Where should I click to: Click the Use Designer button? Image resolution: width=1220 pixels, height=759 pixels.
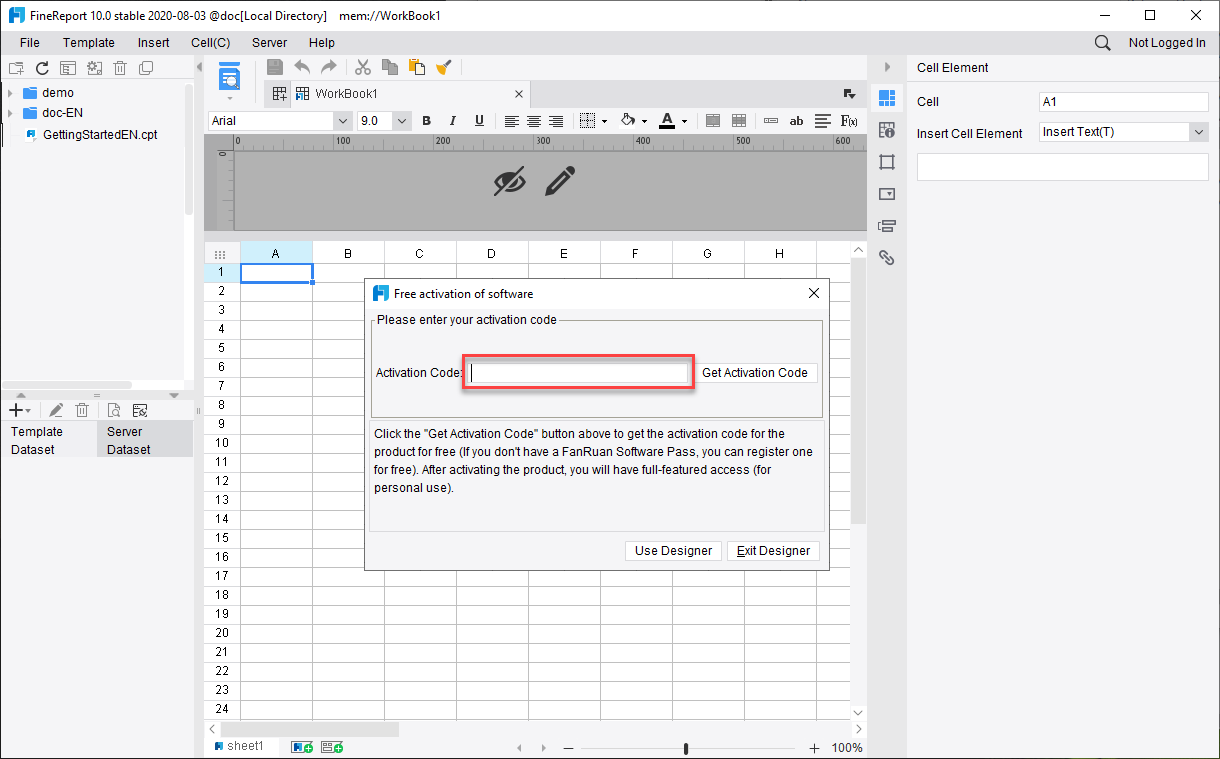coord(673,551)
